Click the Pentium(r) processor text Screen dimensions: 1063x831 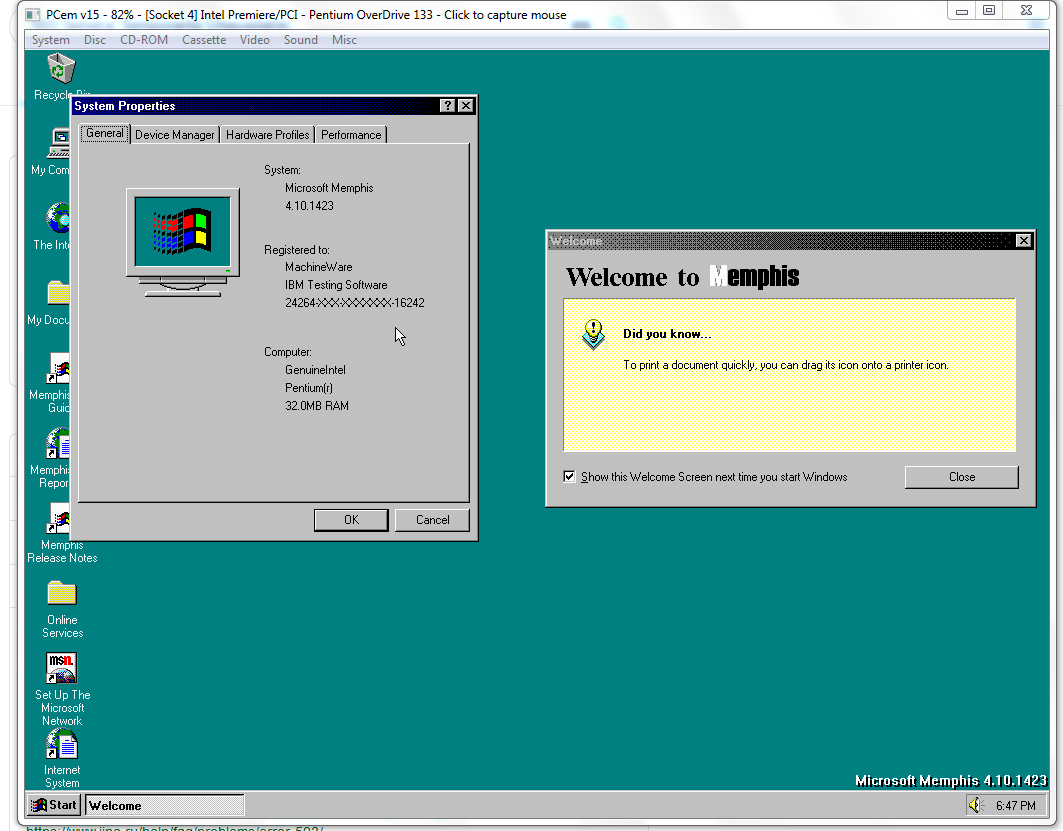(x=308, y=388)
